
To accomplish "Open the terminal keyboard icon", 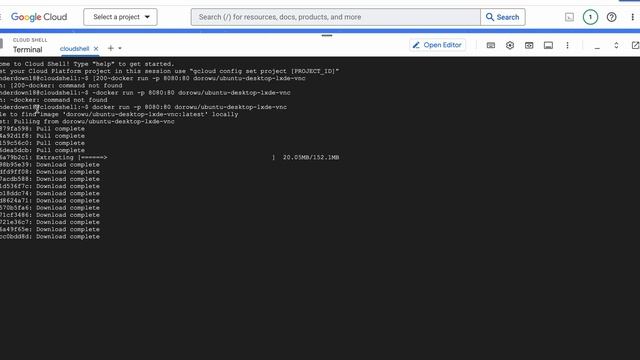I will tap(491, 45).
